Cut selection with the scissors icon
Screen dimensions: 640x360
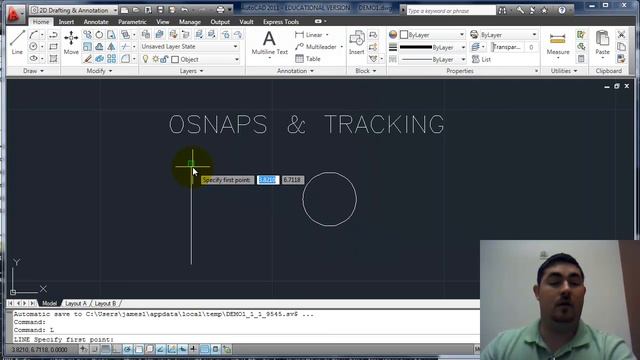[621, 35]
